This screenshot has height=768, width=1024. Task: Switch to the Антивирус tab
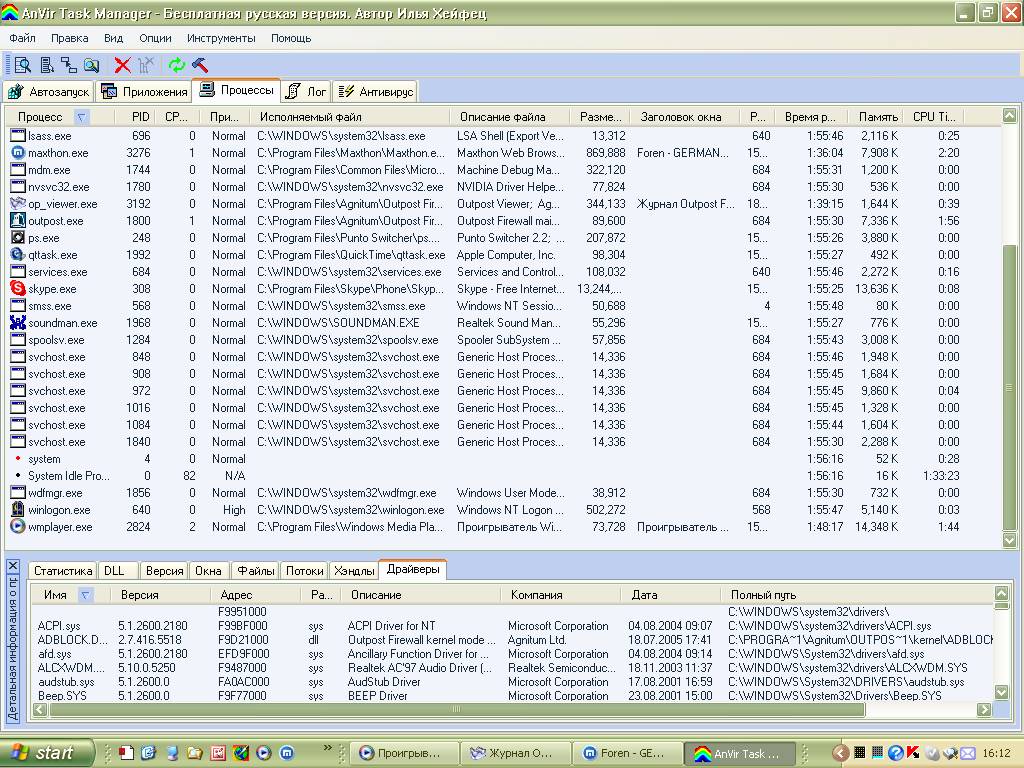pyautogui.click(x=376, y=91)
